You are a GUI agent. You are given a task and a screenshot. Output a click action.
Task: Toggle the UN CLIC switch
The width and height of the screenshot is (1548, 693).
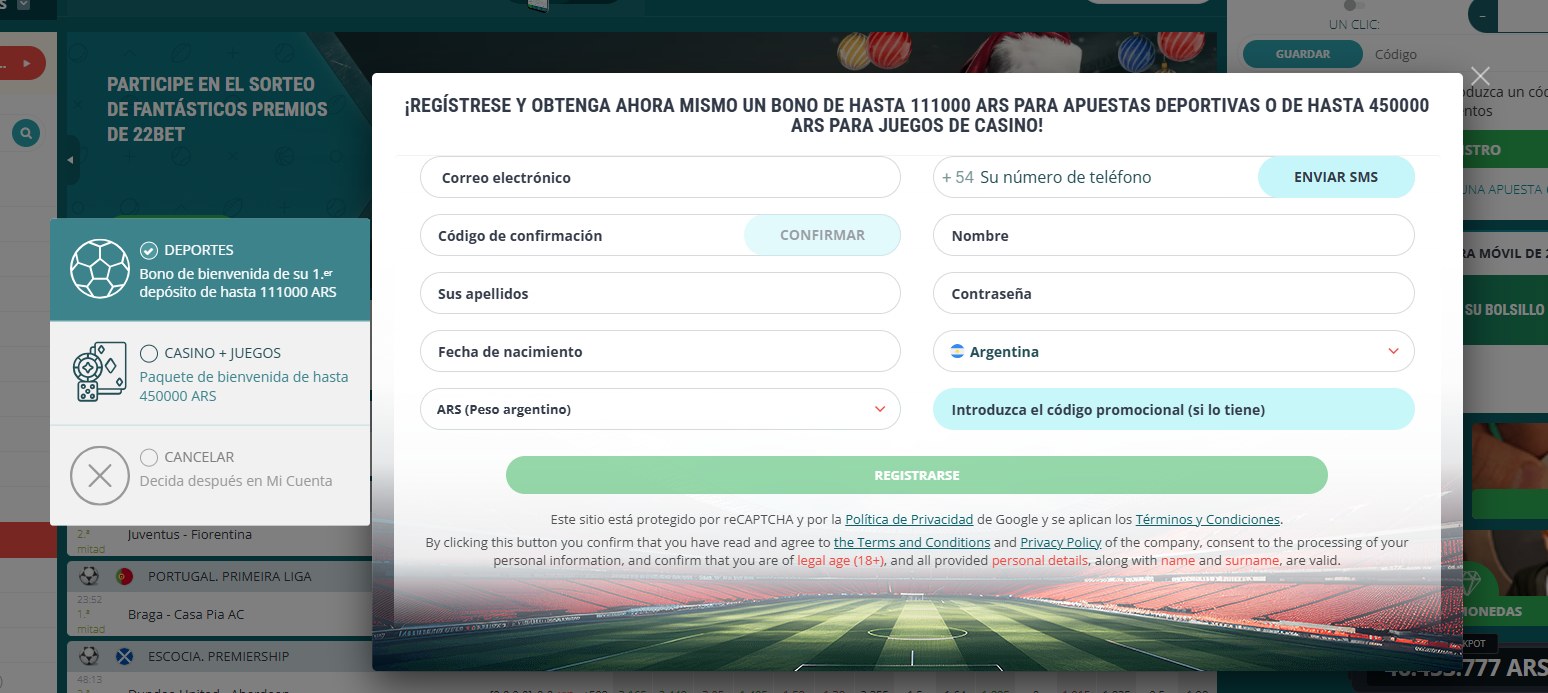click(x=1353, y=6)
